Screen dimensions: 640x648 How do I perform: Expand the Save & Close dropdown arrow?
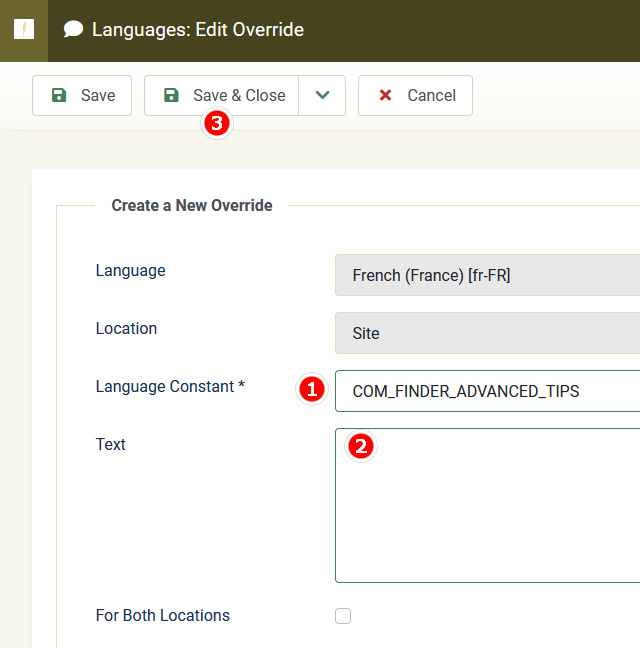[x=322, y=95]
